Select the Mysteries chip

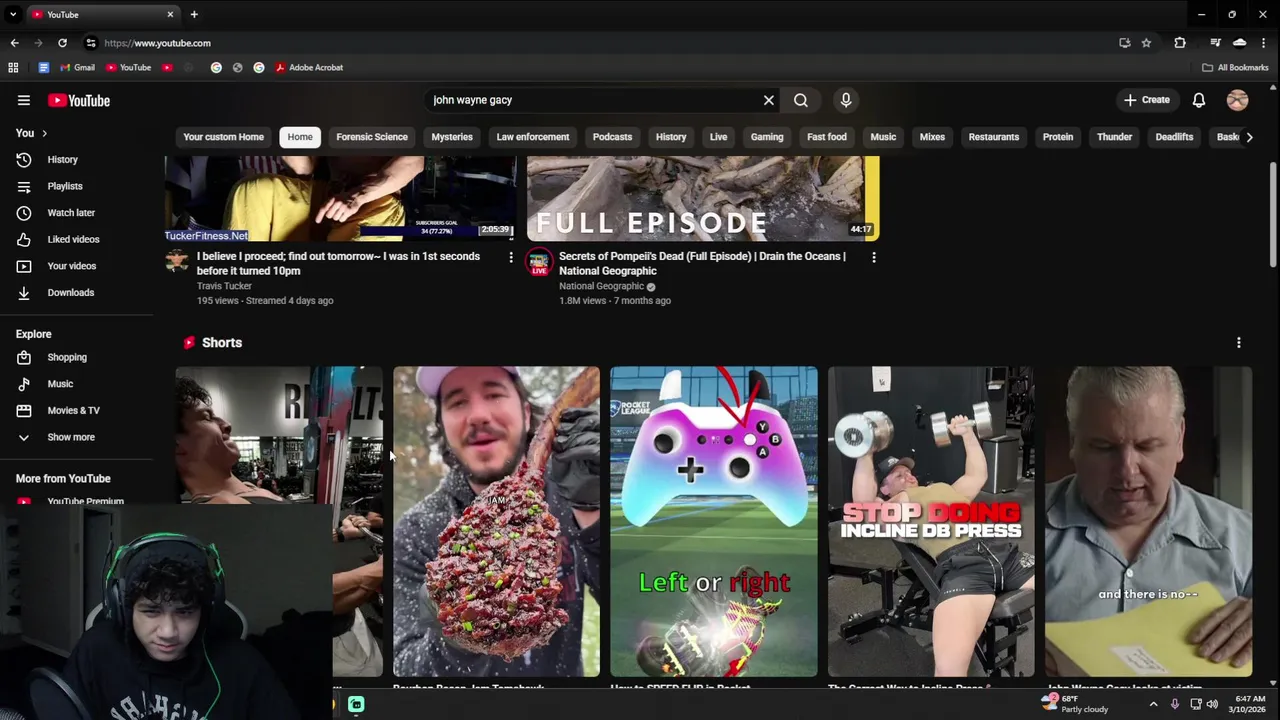[x=452, y=137]
